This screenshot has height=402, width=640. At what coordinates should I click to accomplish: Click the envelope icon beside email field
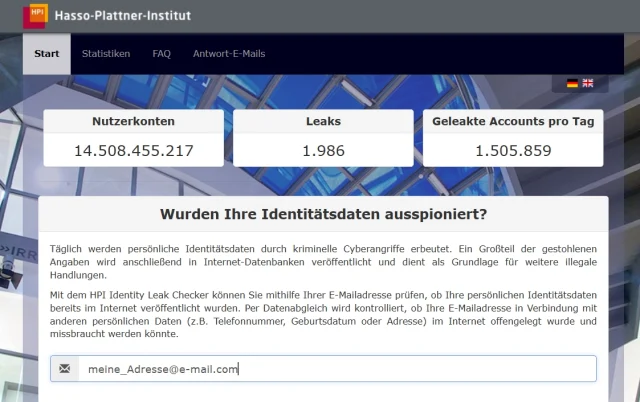[64, 369]
